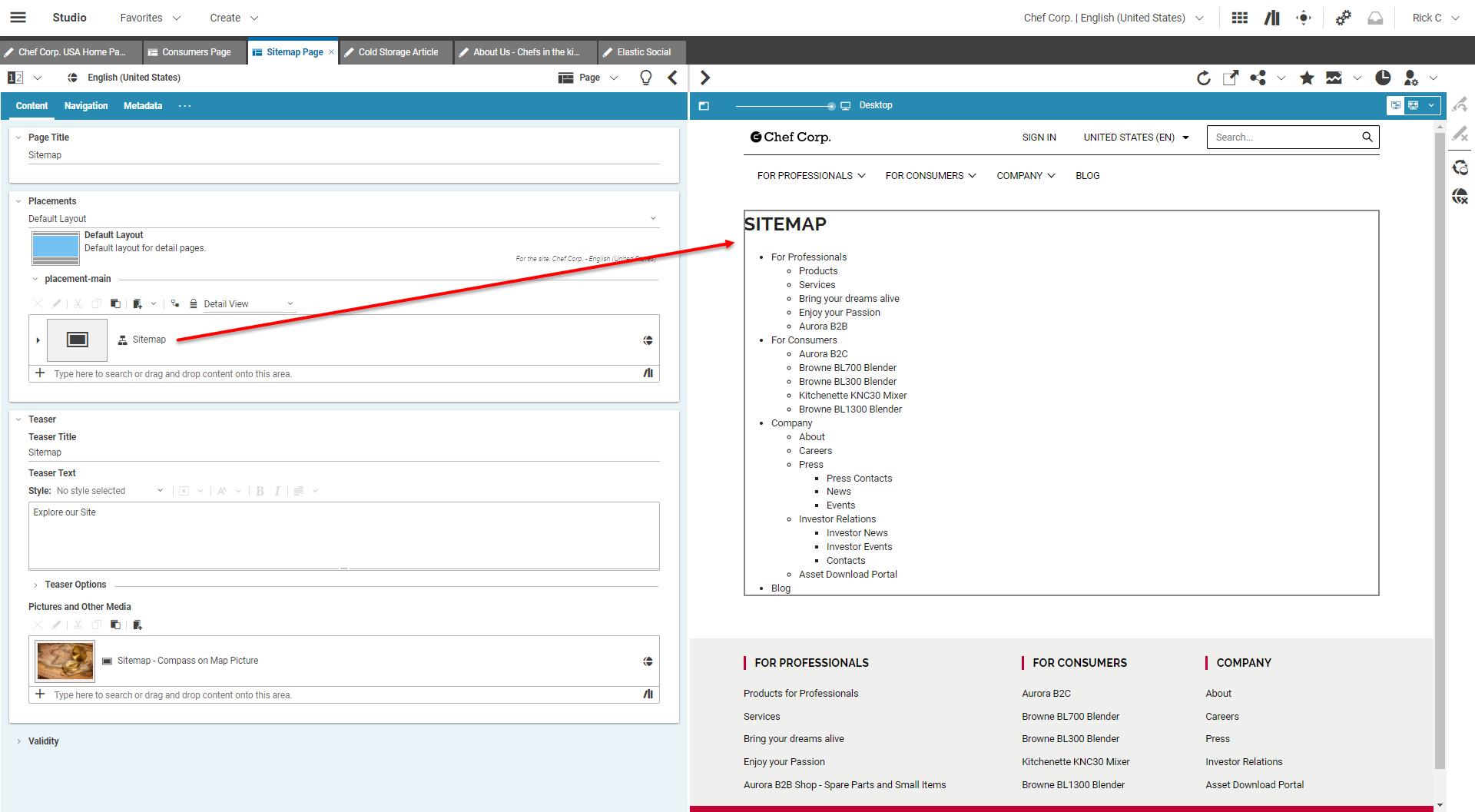Open the preview display mode dropdown arrow
The height and width of the screenshot is (812, 1475).
click(x=1431, y=105)
